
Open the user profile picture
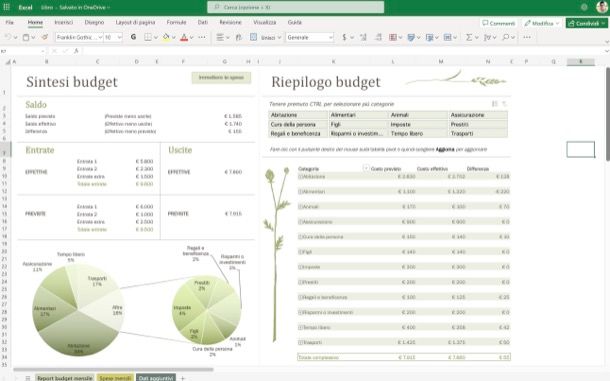pyautogui.click(x=602, y=7)
